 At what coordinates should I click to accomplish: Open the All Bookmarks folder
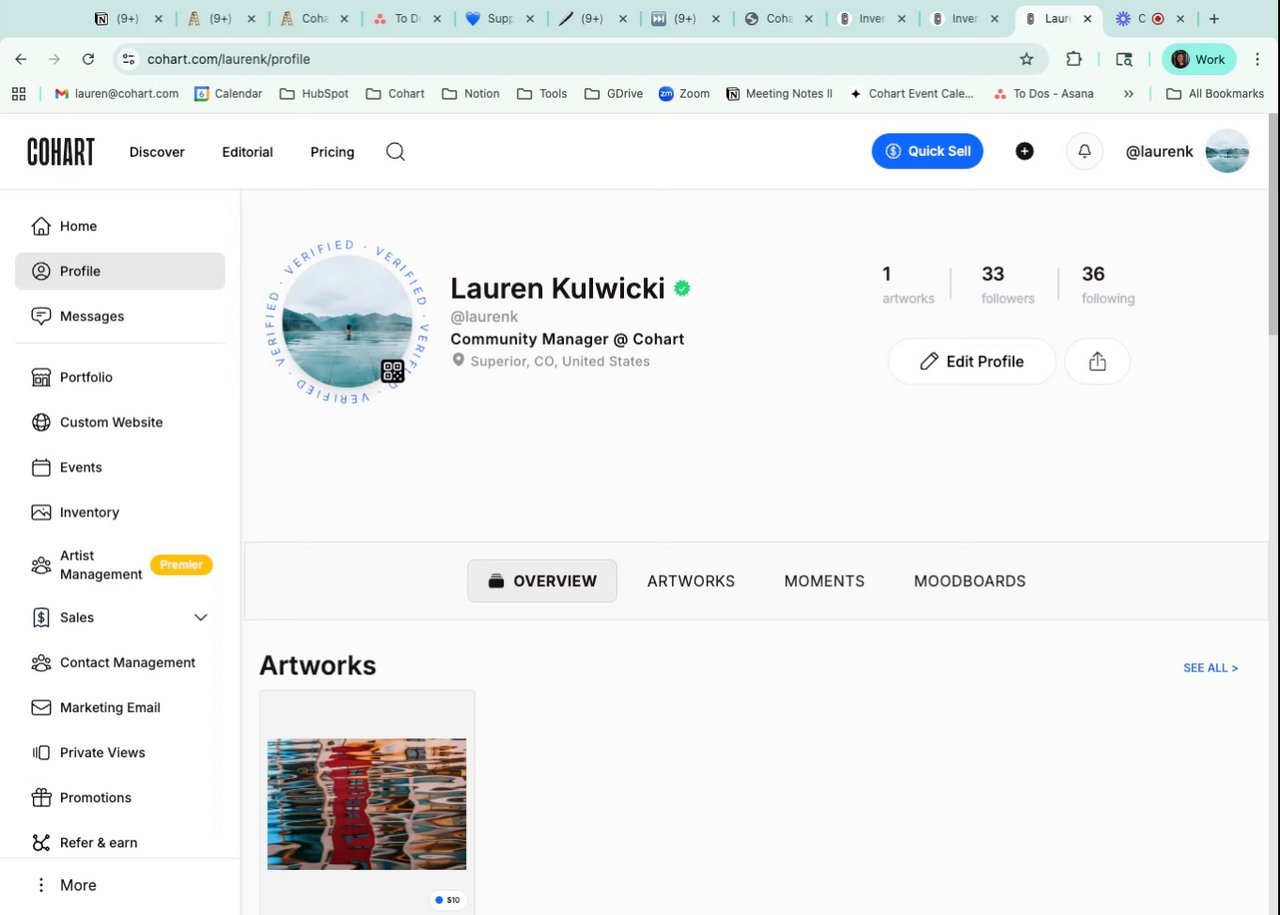click(1215, 93)
